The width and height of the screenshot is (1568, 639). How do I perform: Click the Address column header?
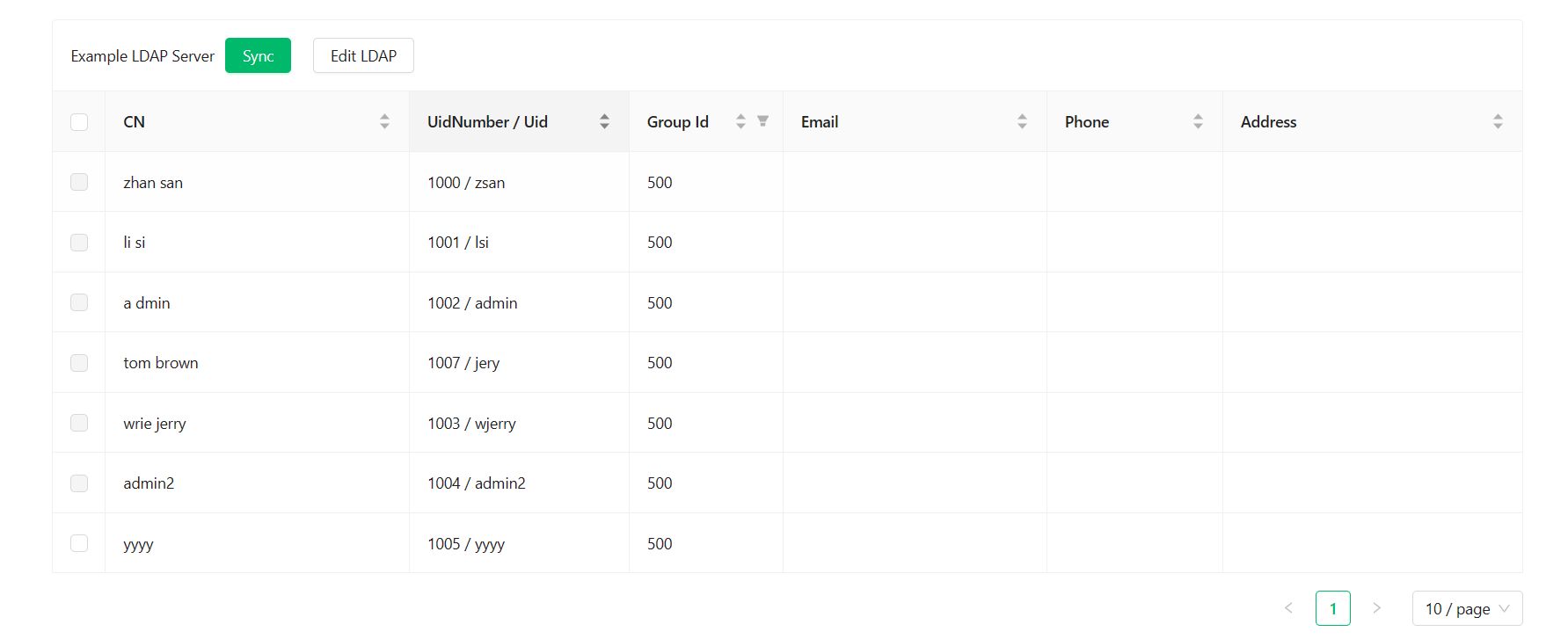coord(1268,122)
